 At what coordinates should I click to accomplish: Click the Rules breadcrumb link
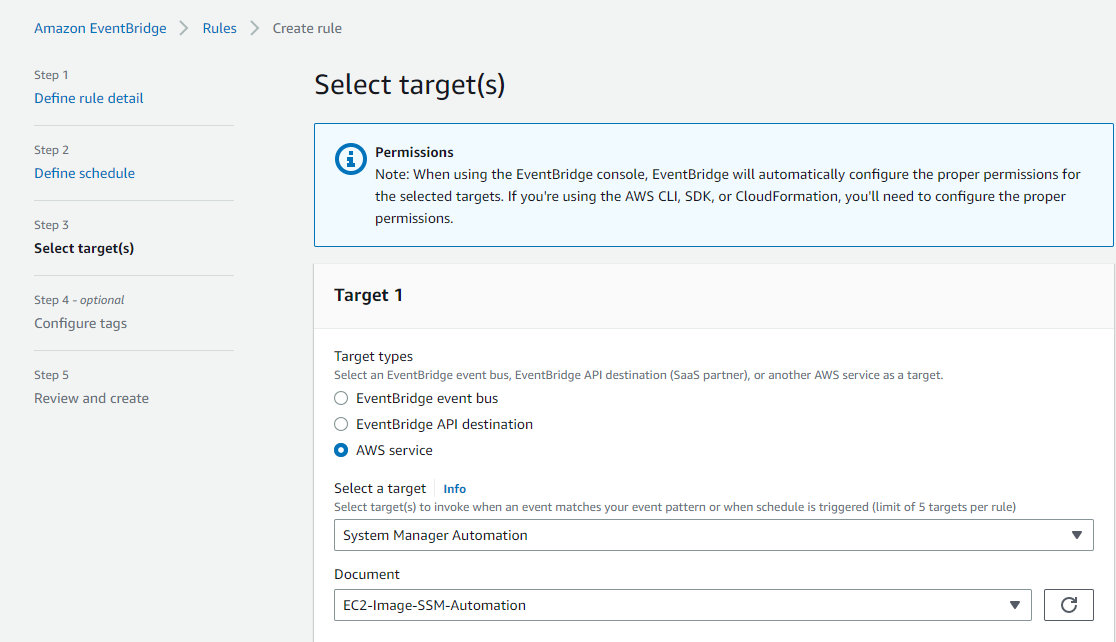tap(219, 28)
